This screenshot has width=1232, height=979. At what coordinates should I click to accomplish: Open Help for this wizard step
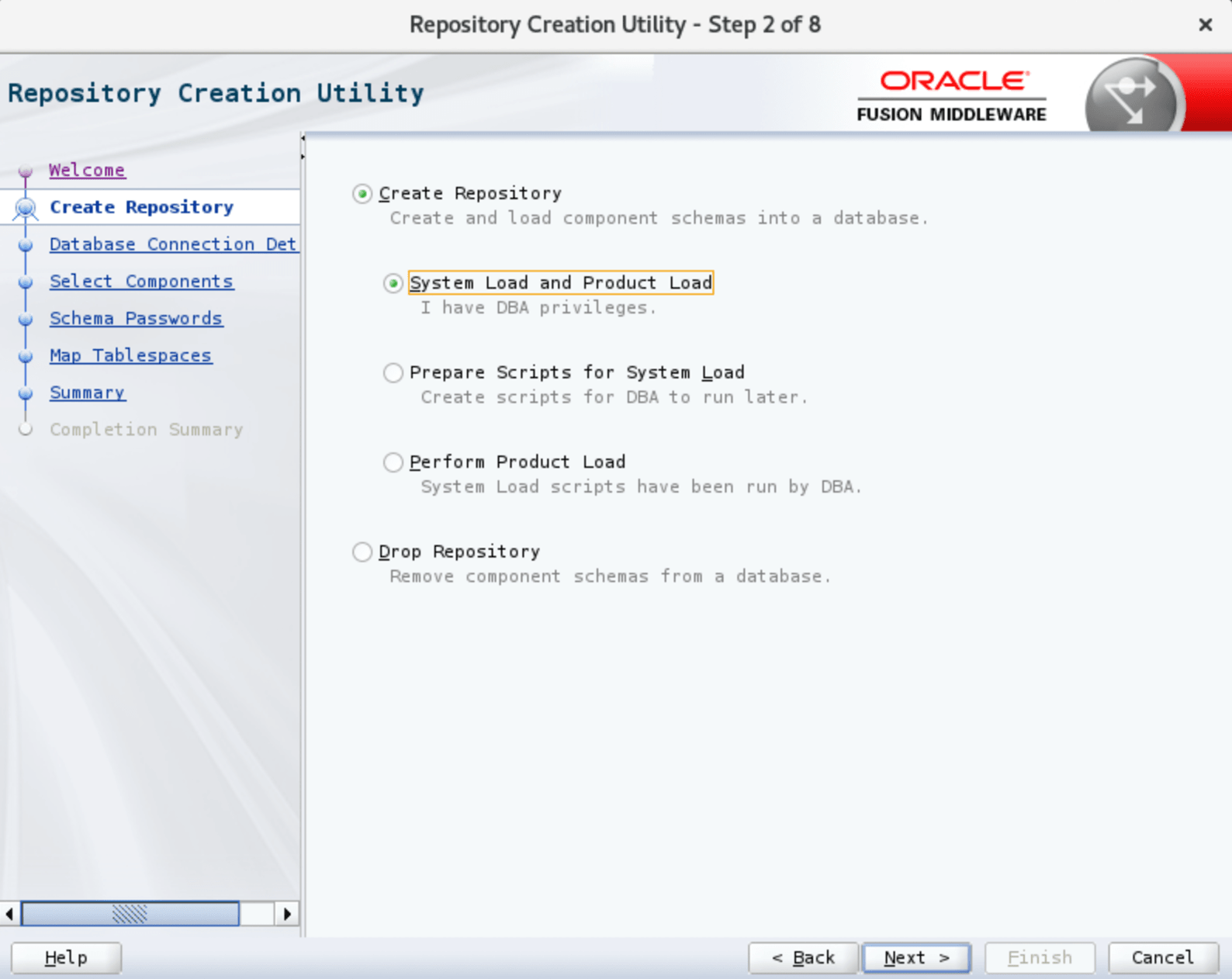pyautogui.click(x=66, y=958)
